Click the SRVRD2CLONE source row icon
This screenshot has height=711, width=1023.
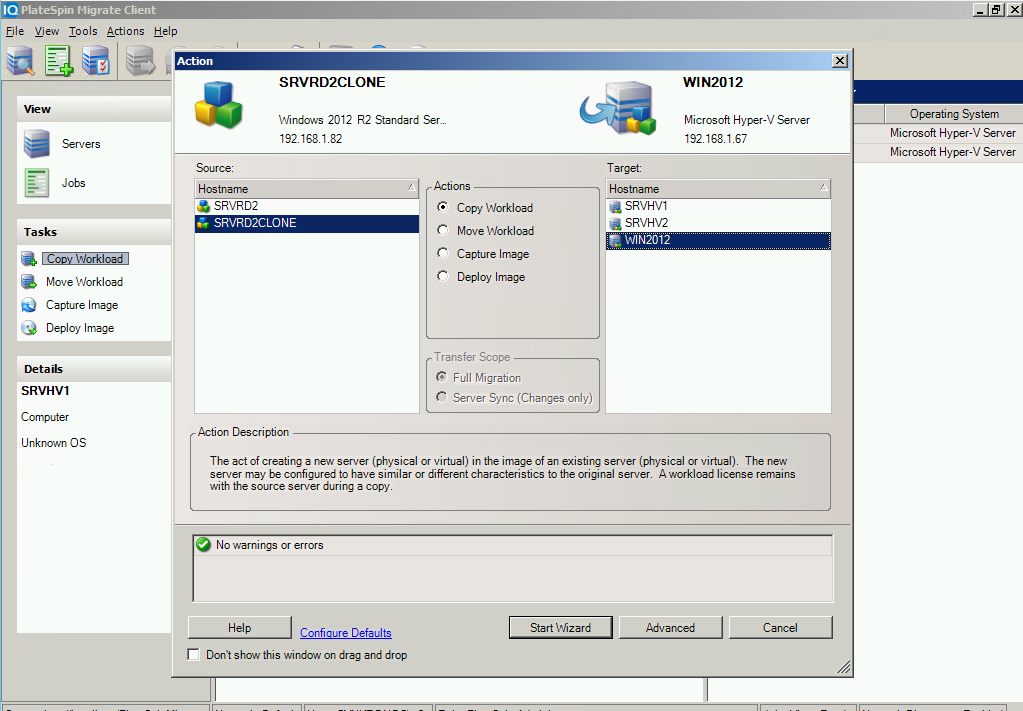point(204,223)
